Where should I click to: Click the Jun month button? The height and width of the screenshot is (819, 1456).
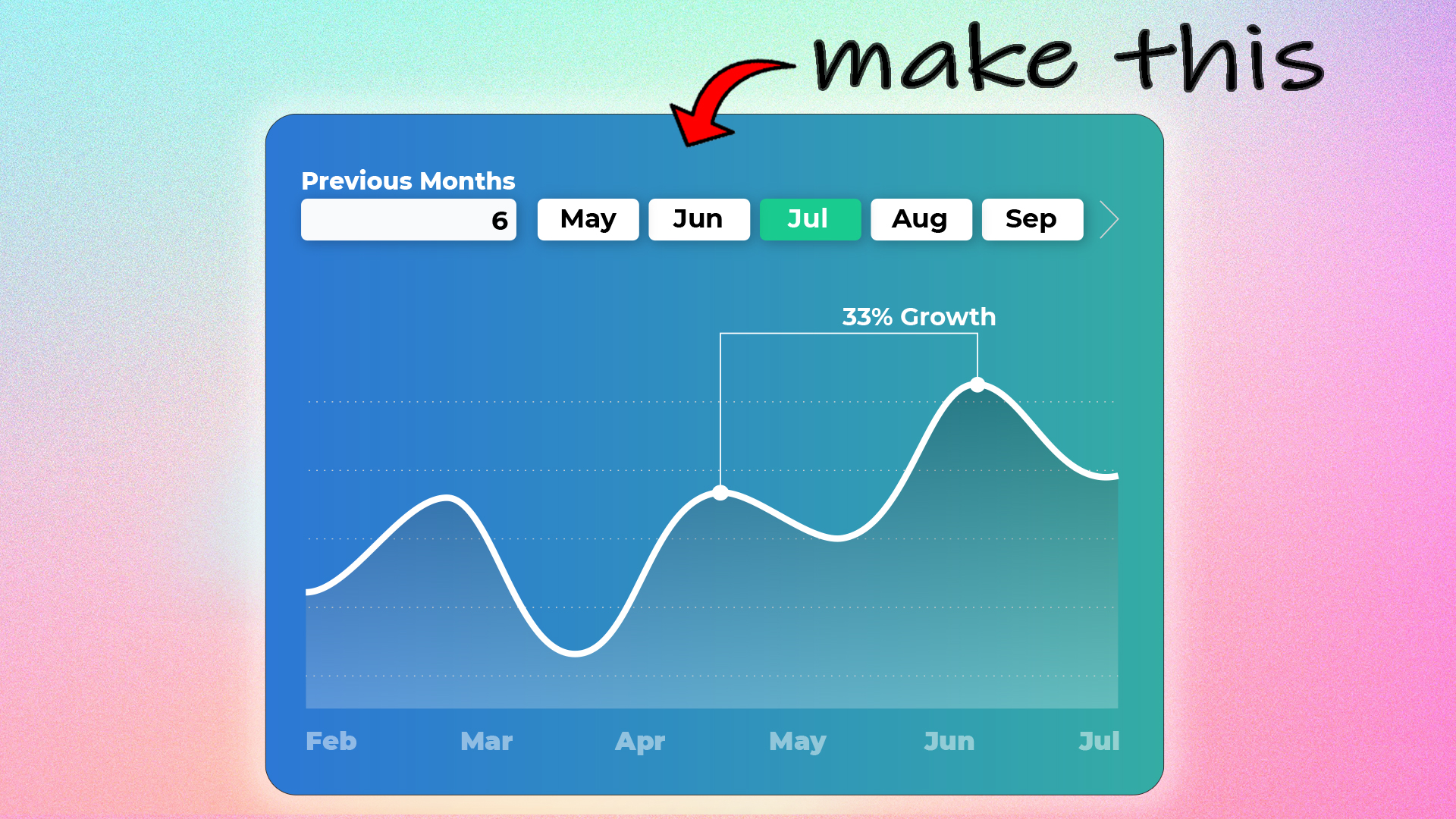tap(699, 219)
